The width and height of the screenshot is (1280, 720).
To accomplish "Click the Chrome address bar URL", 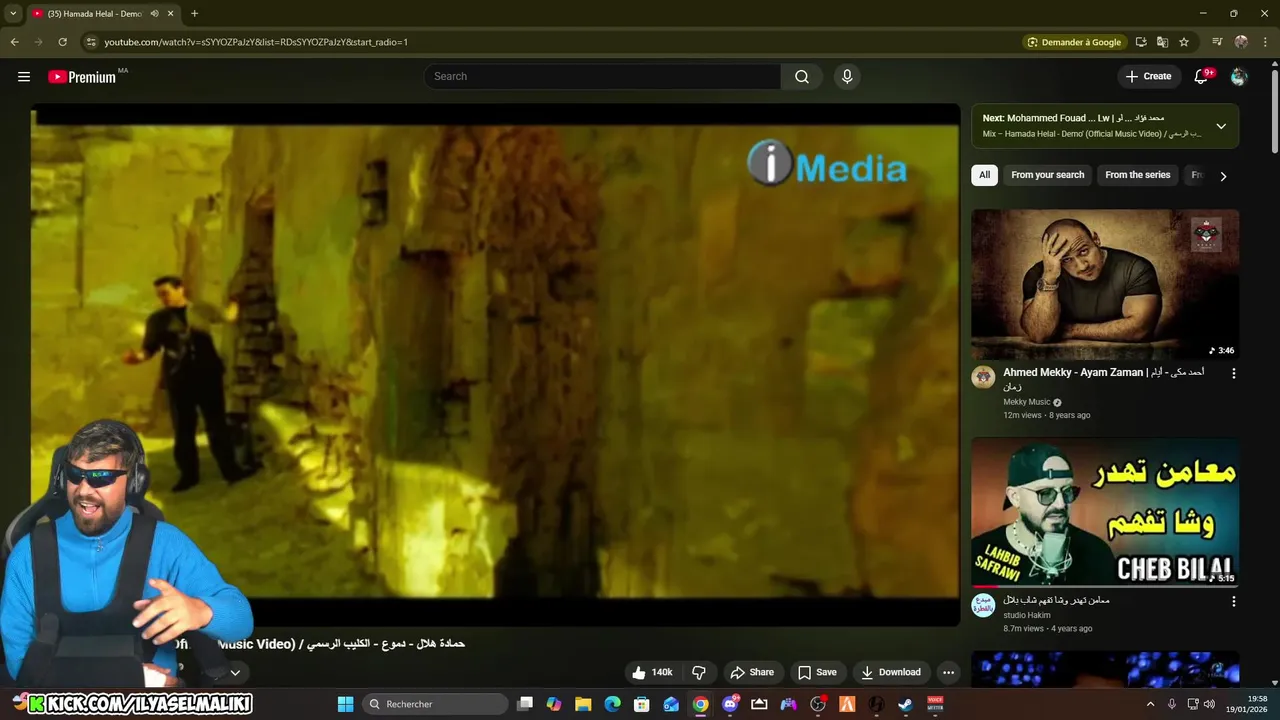I will (x=256, y=42).
